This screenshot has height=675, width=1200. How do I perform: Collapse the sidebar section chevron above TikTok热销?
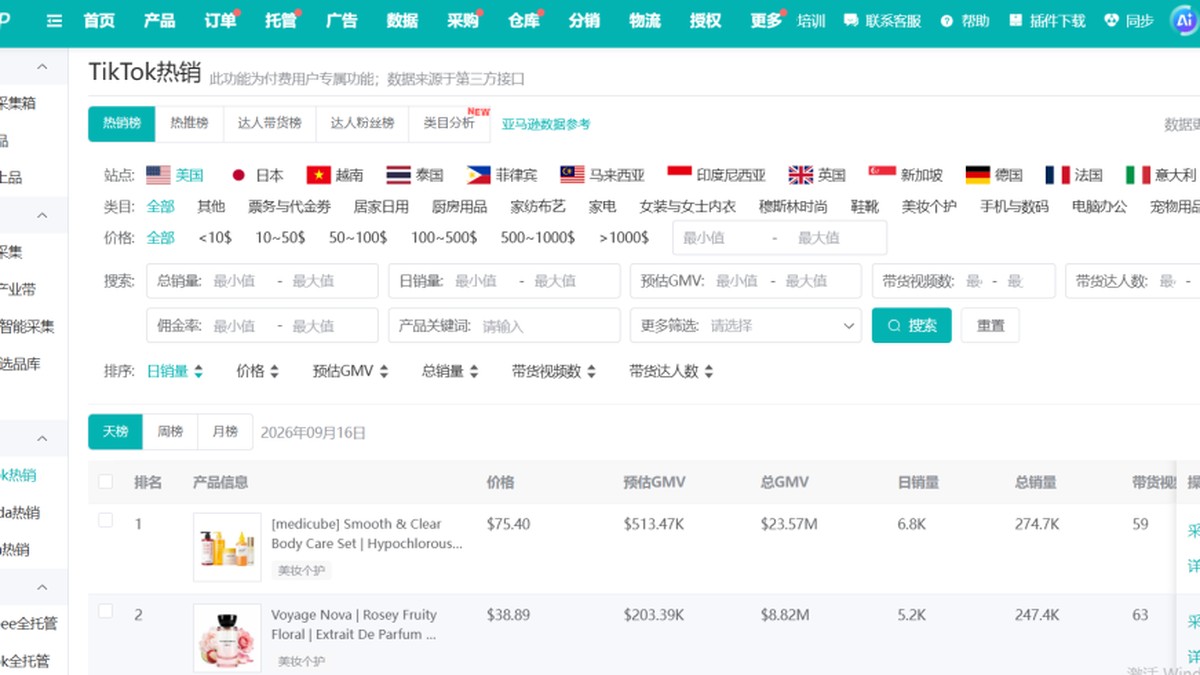(x=42, y=438)
